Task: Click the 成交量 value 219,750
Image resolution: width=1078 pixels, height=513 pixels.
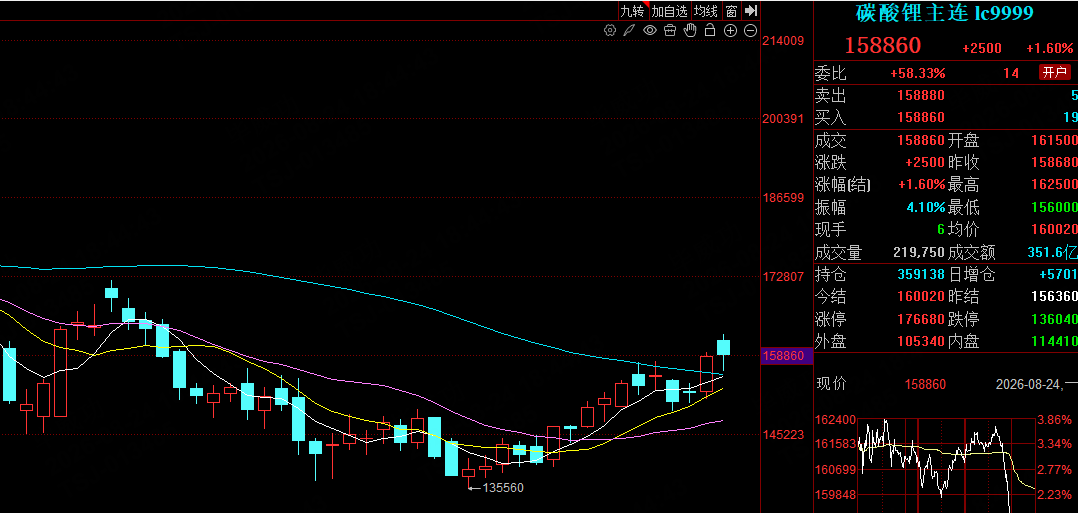Action: click(919, 252)
